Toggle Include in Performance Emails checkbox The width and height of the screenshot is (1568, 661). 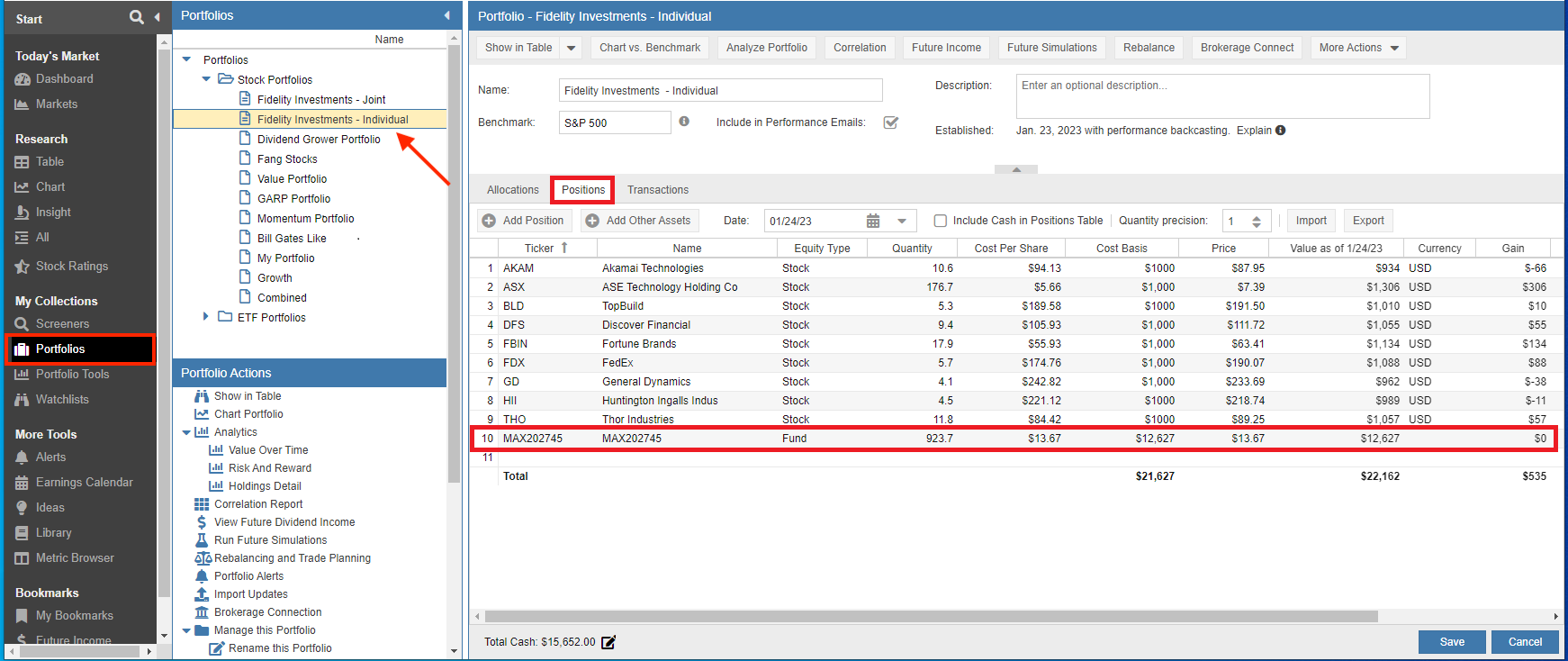click(890, 122)
